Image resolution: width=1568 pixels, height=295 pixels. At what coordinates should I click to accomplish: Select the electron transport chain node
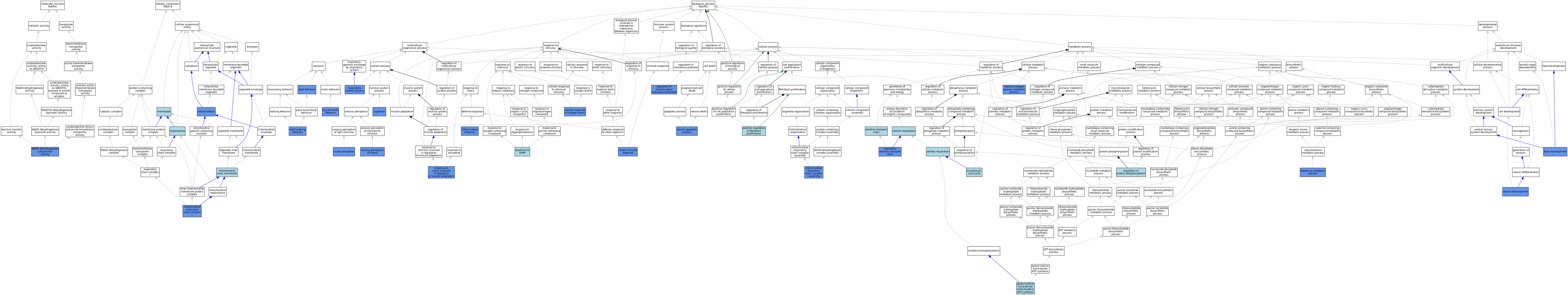[x=876, y=131]
